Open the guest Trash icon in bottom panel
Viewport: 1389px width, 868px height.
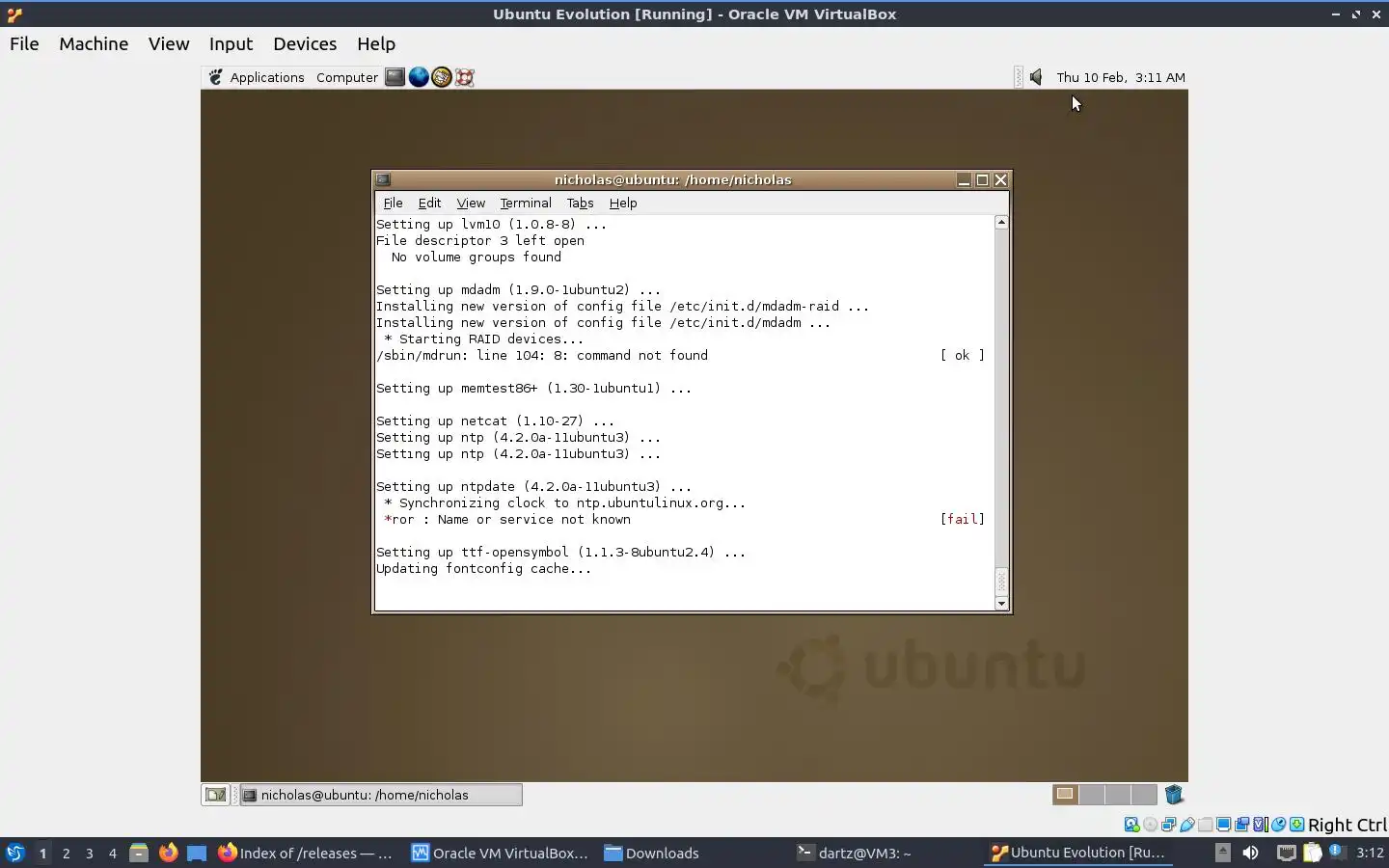tap(1174, 795)
